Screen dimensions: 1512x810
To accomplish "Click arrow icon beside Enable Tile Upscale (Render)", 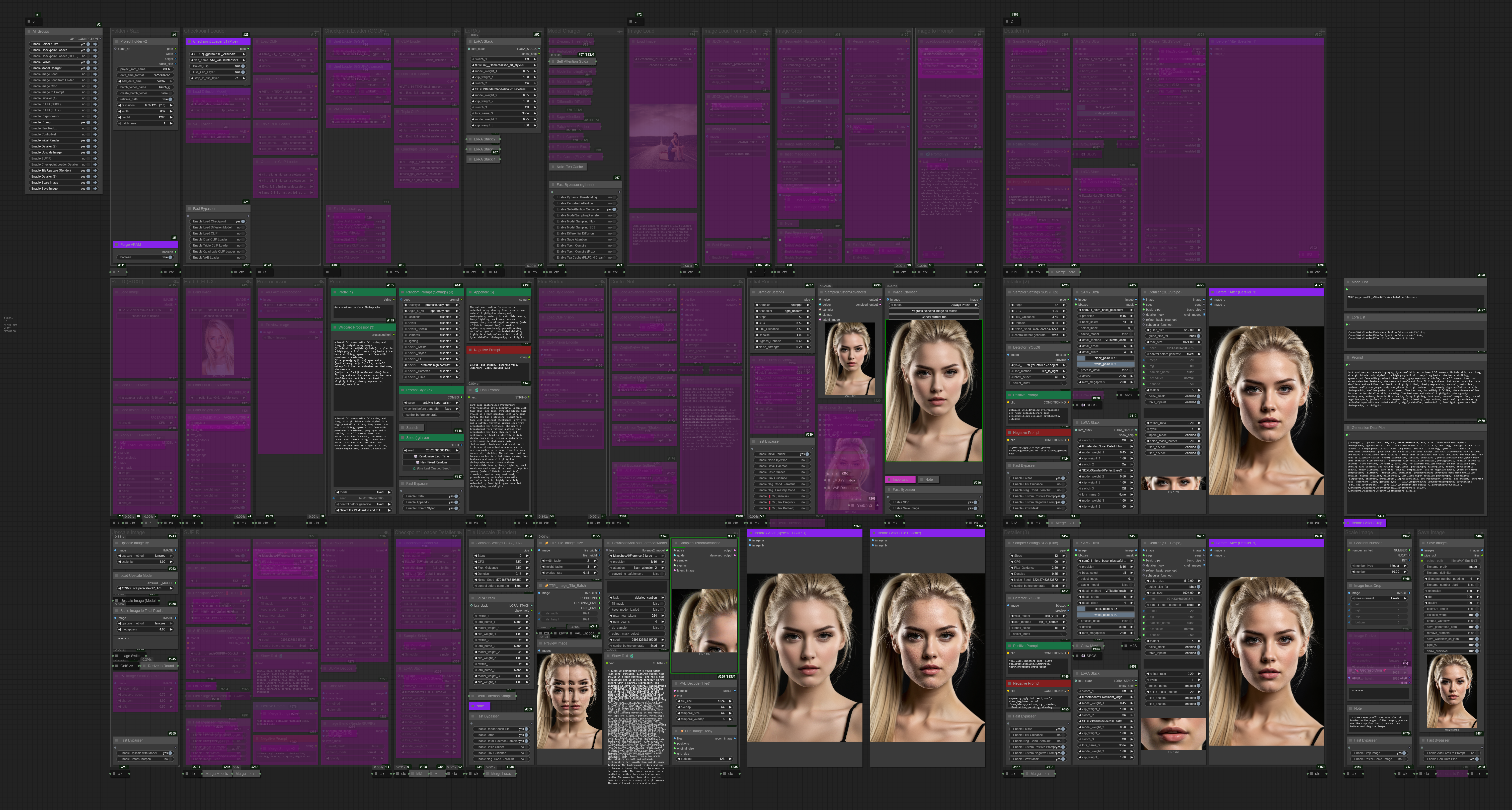I will coord(95,170).
